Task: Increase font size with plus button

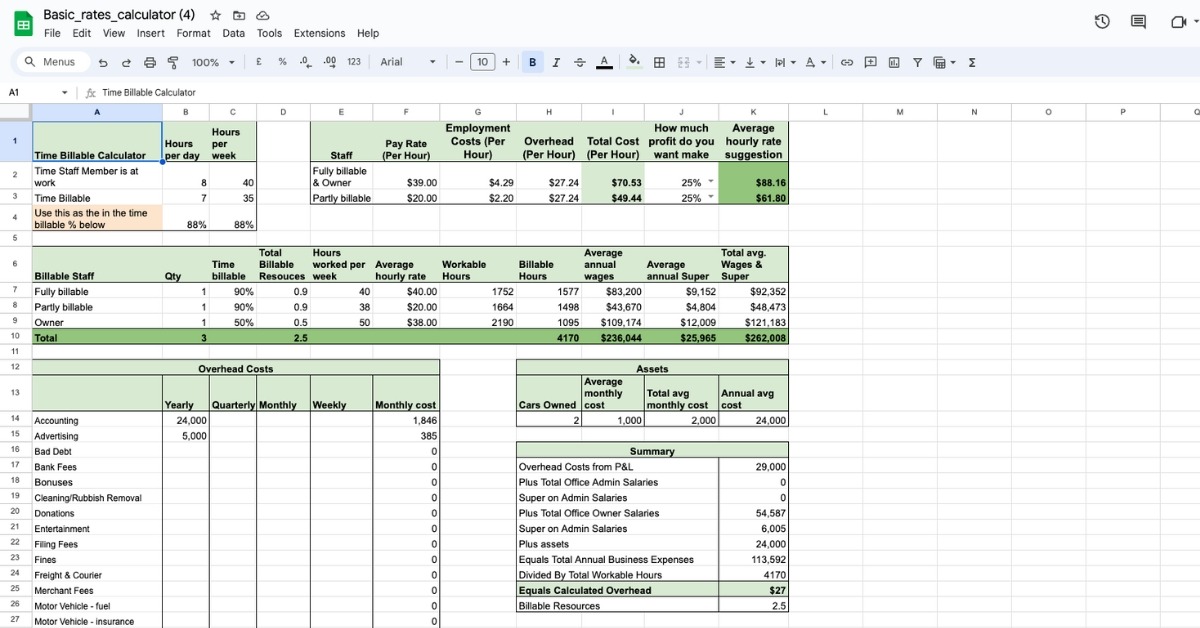Action: [506, 62]
